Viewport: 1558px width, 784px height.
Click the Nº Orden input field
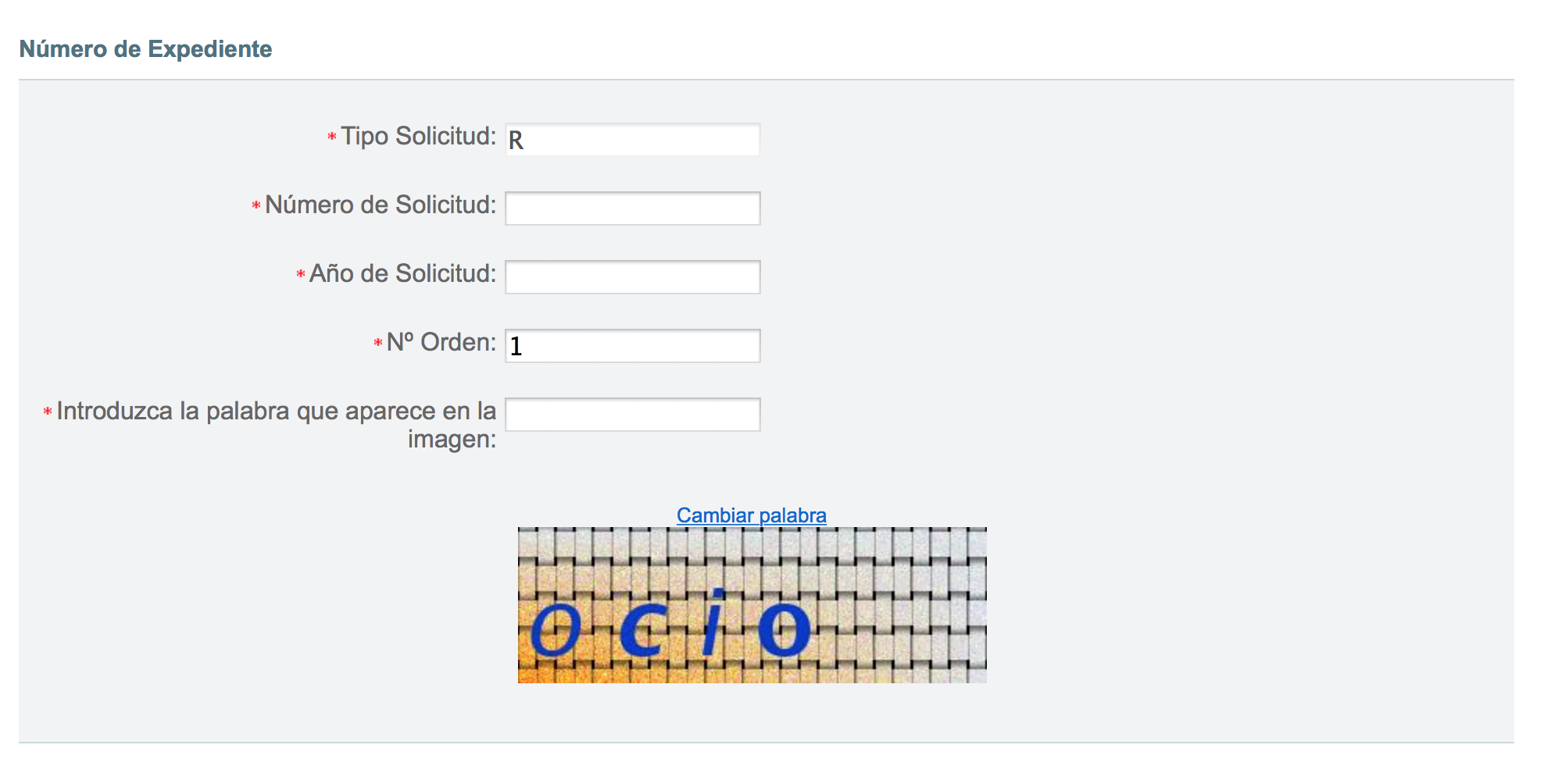tap(632, 346)
